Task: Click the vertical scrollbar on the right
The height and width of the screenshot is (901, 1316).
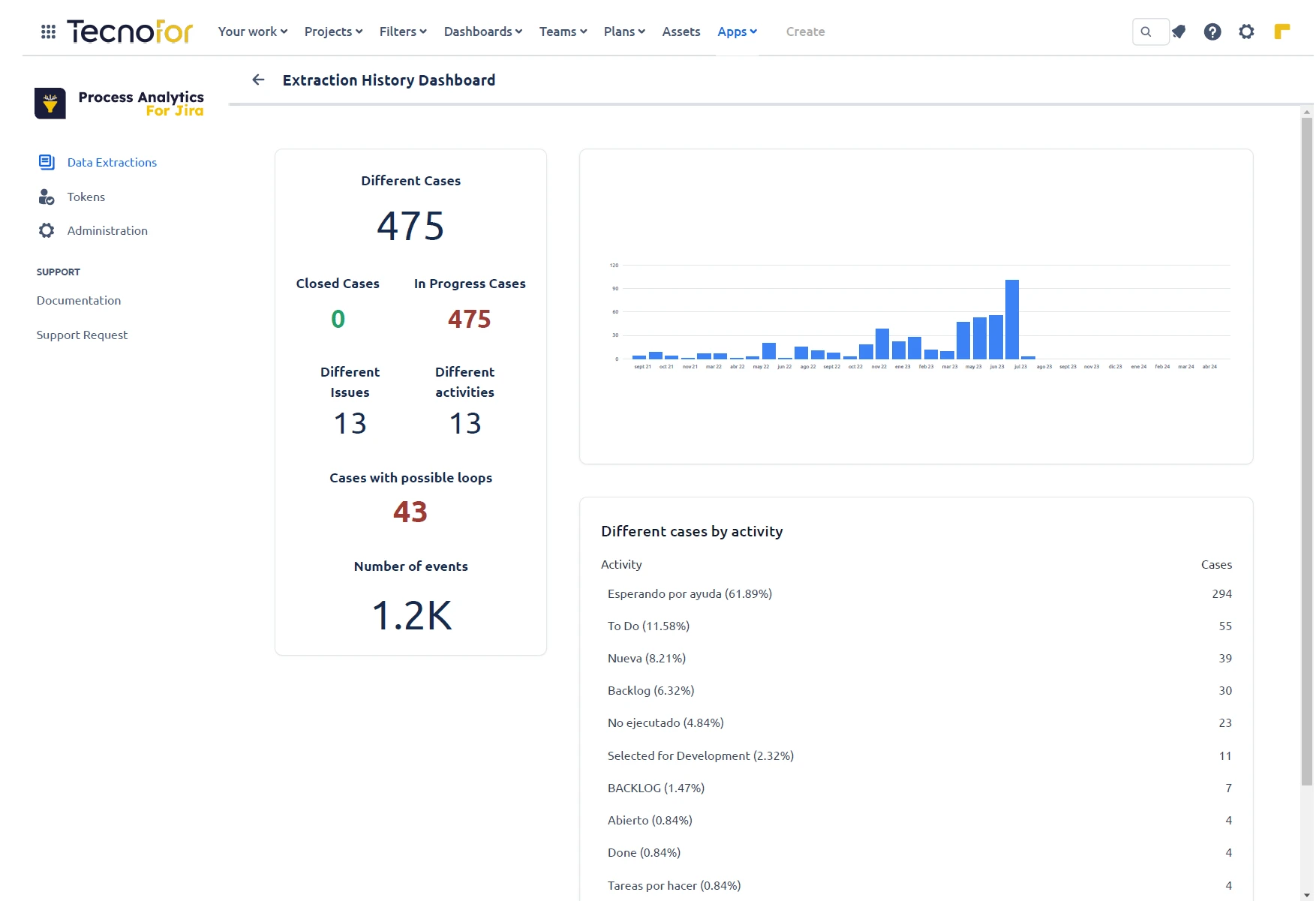Action: tap(1307, 450)
